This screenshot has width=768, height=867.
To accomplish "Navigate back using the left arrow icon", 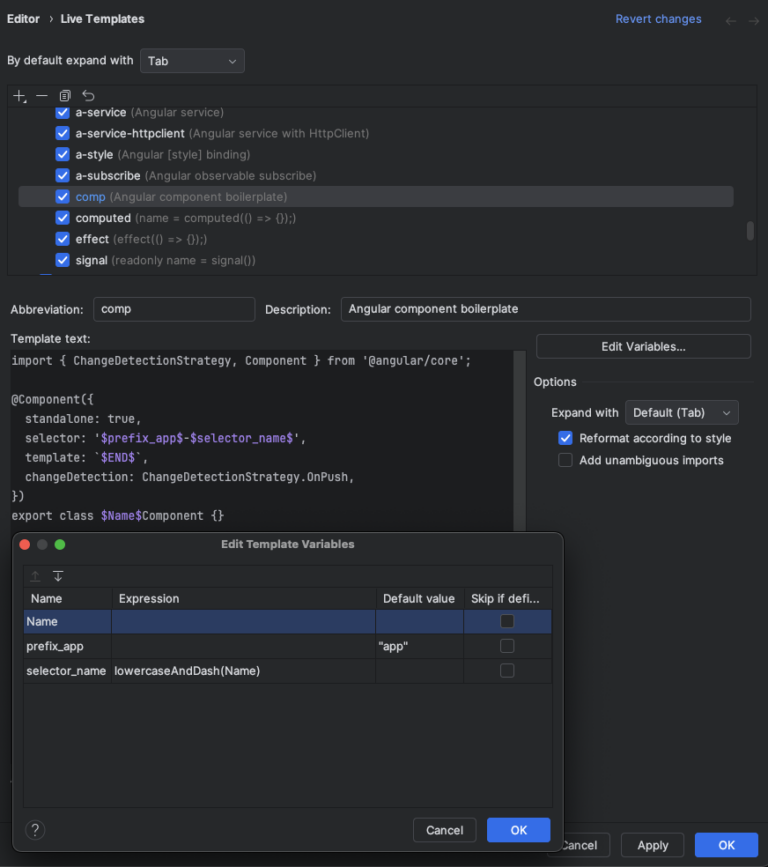I will [x=731, y=19].
